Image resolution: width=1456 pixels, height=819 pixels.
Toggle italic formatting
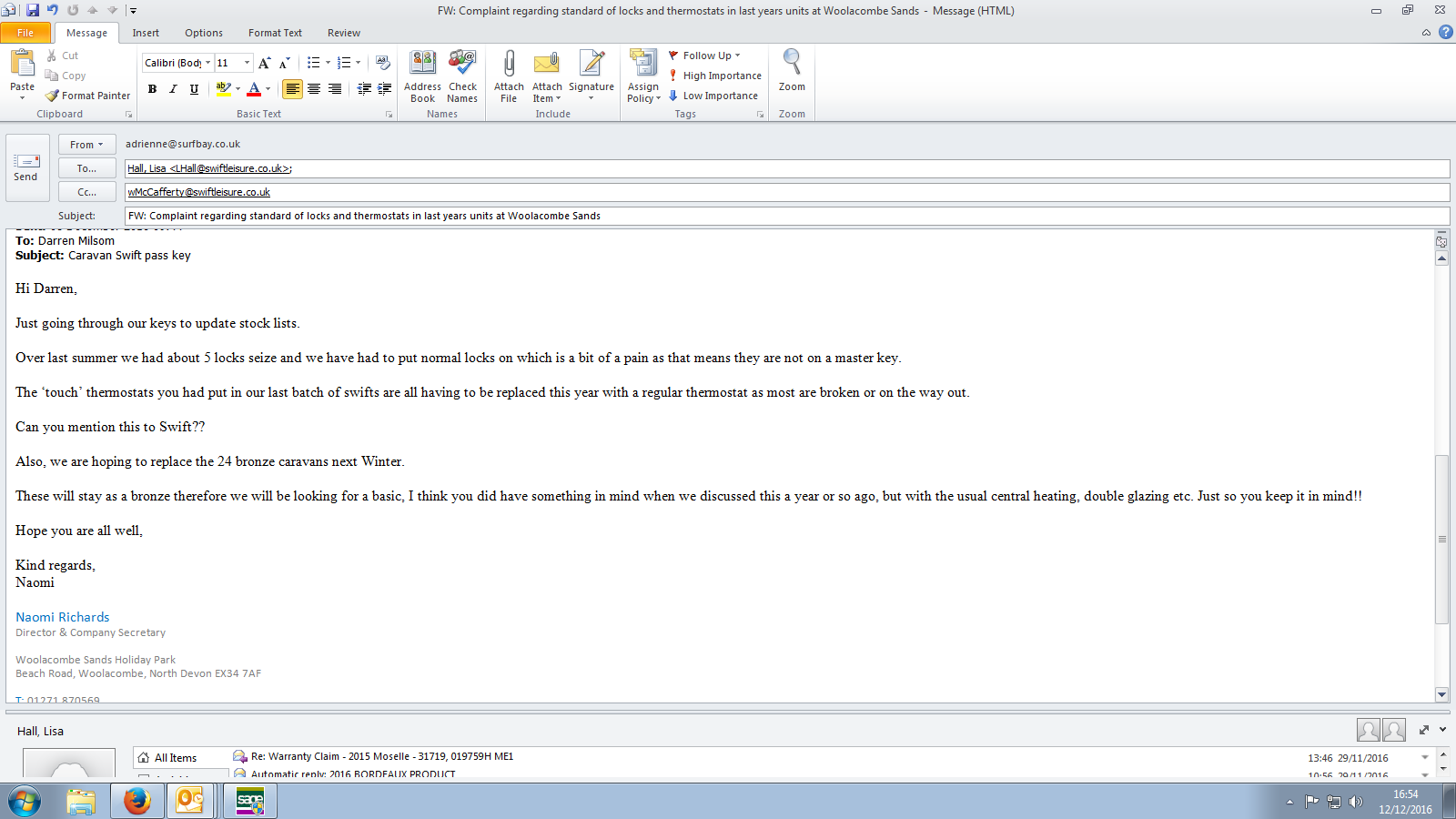[x=173, y=88]
